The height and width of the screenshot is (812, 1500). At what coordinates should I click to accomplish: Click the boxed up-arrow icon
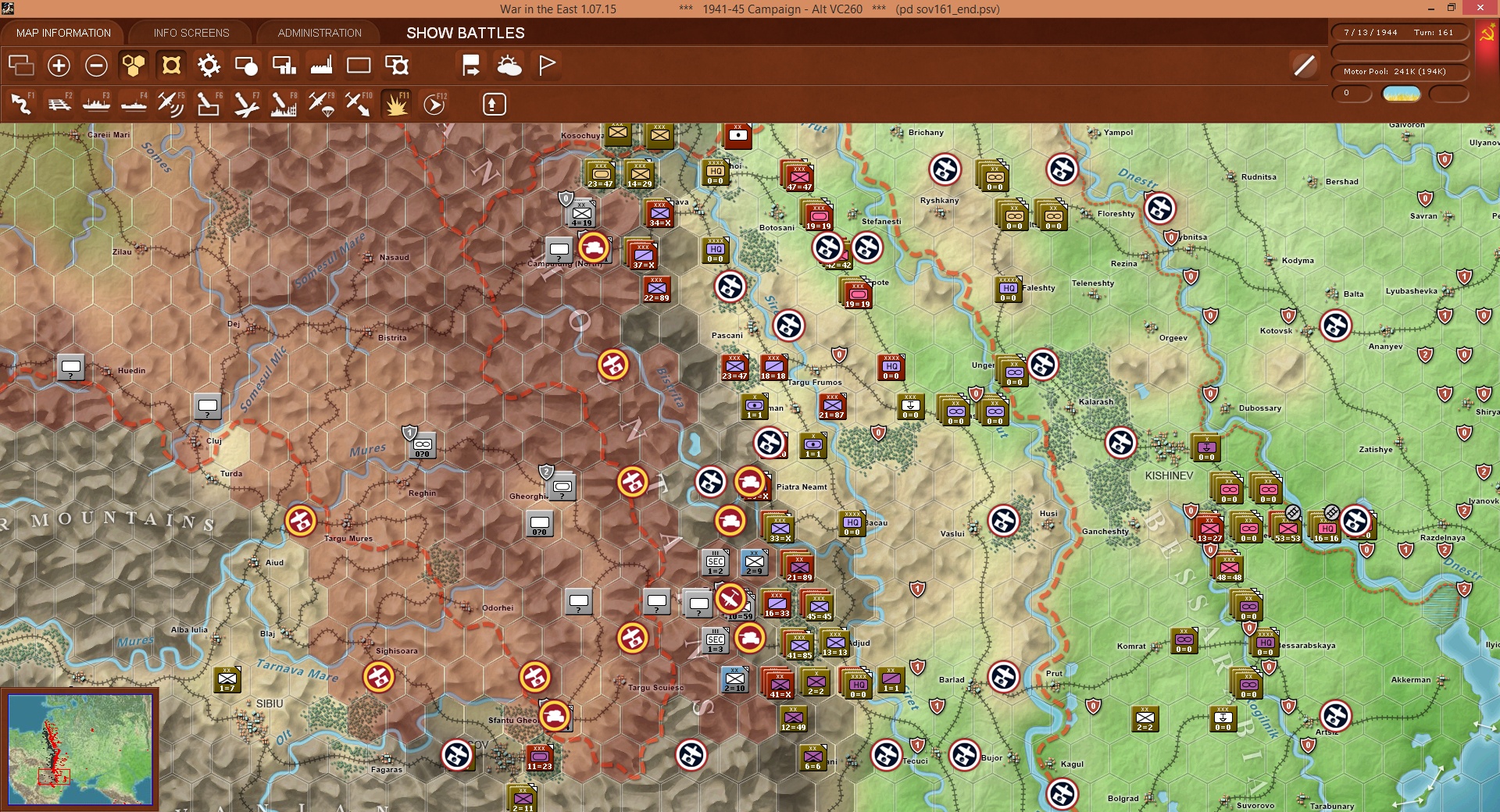click(494, 104)
